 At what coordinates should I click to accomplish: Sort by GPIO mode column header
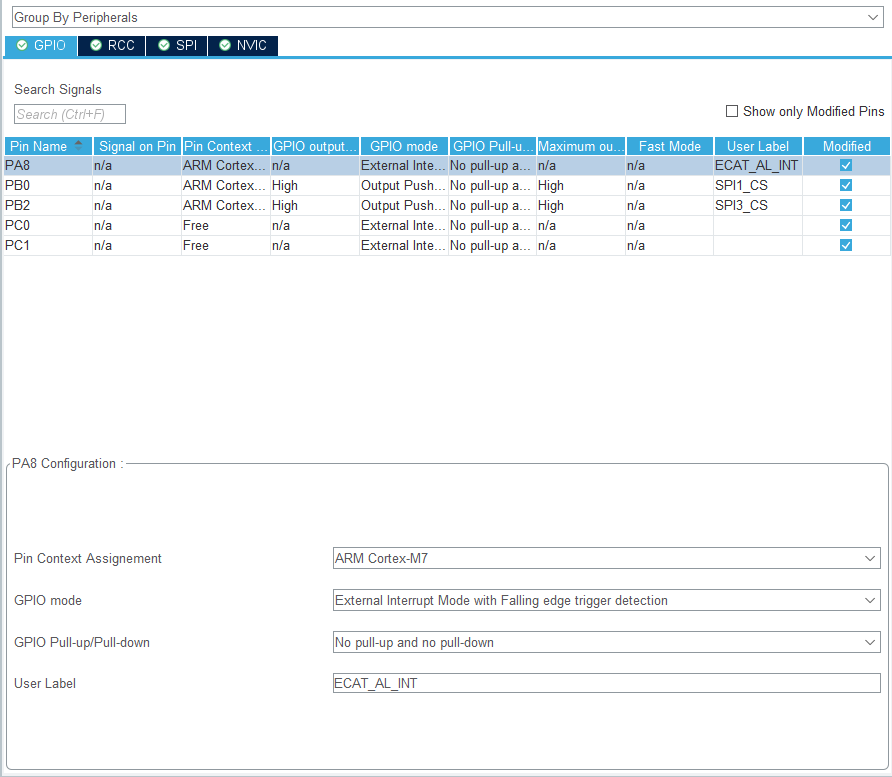pyautogui.click(x=404, y=146)
